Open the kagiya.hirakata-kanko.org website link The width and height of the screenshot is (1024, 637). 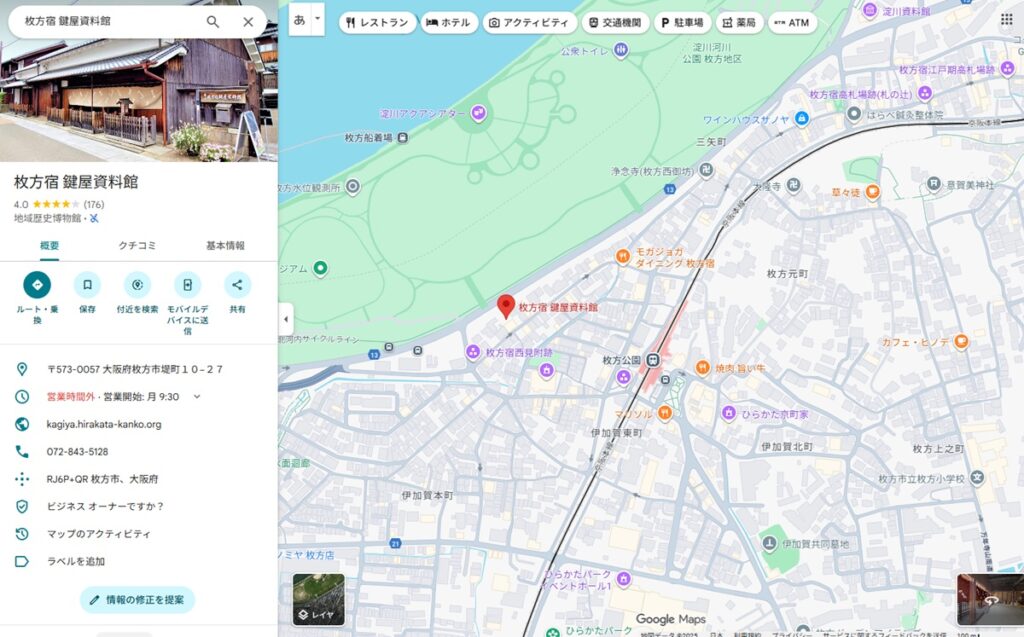point(103,424)
